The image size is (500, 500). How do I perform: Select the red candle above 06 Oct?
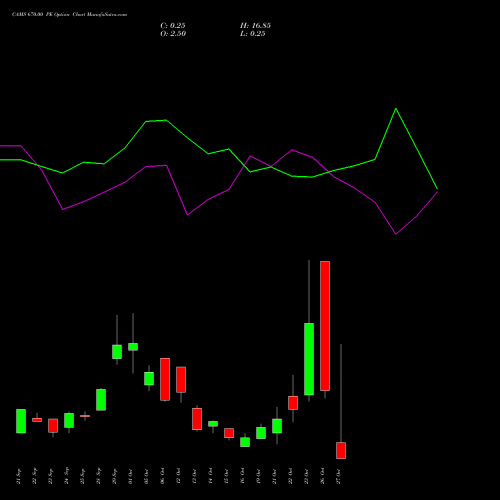pos(165,379)
